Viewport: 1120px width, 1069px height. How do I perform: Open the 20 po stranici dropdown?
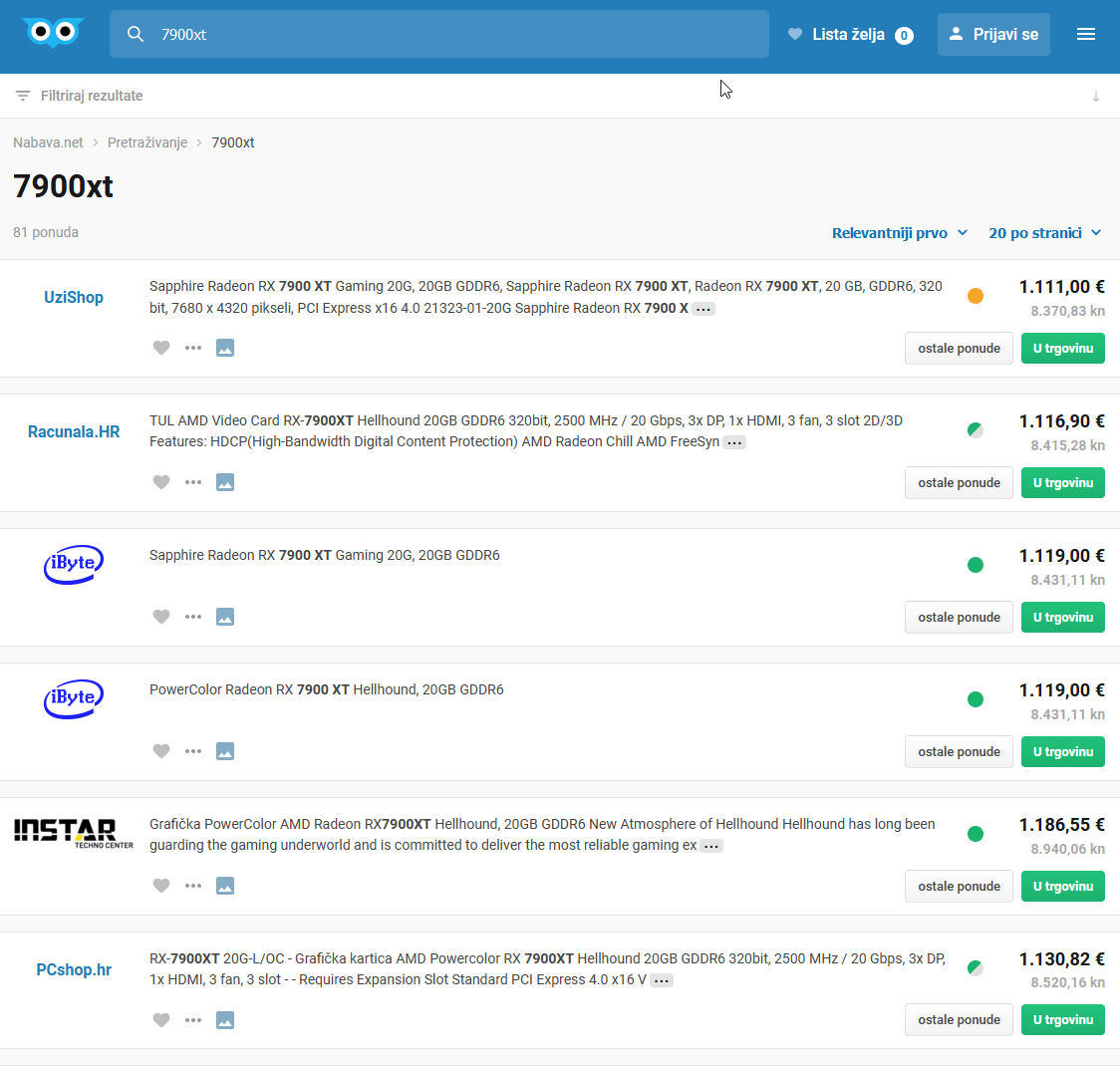pyautogui.click(x=1044, y=233)
